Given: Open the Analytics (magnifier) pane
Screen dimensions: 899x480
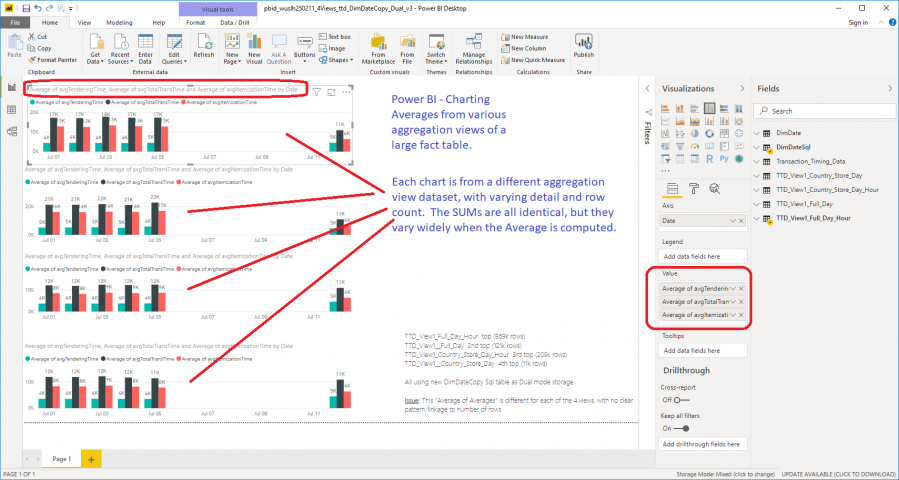Looking at the screenshot, I should (x=714, y=188).
